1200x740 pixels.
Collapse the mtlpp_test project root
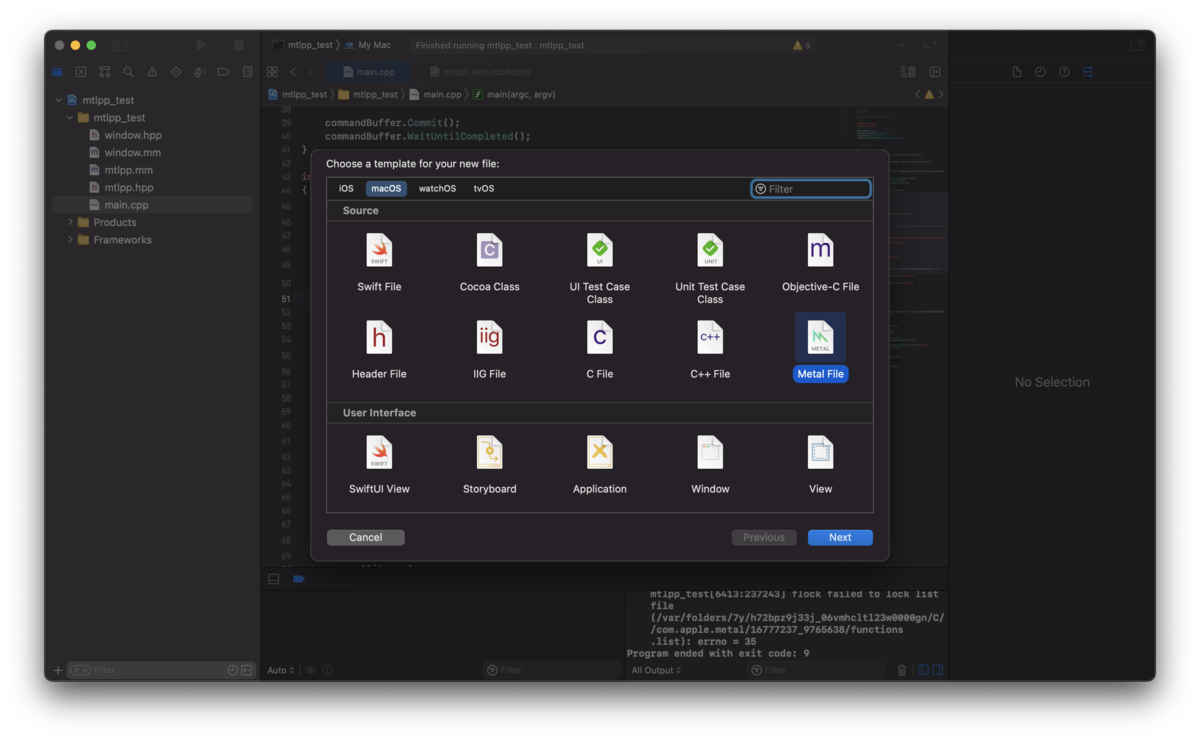(x=59, y=100)
